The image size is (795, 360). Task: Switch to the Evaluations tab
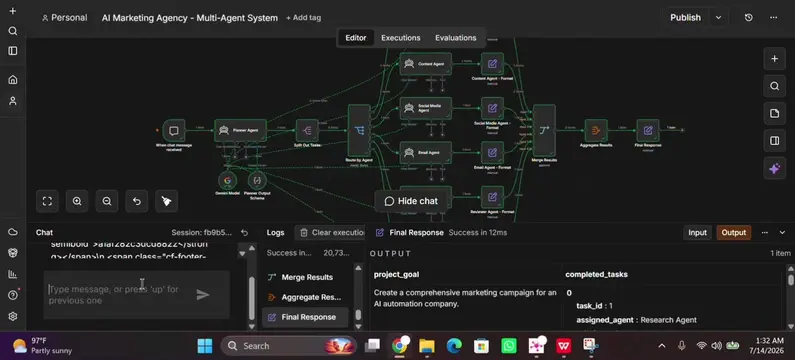455,38
